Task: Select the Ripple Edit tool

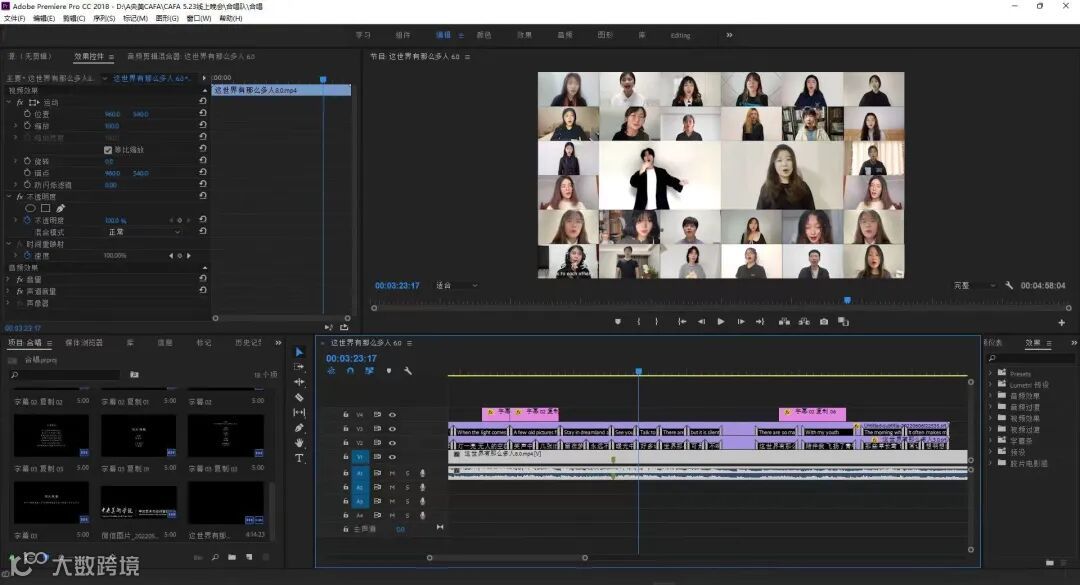Action: [299, 382]
